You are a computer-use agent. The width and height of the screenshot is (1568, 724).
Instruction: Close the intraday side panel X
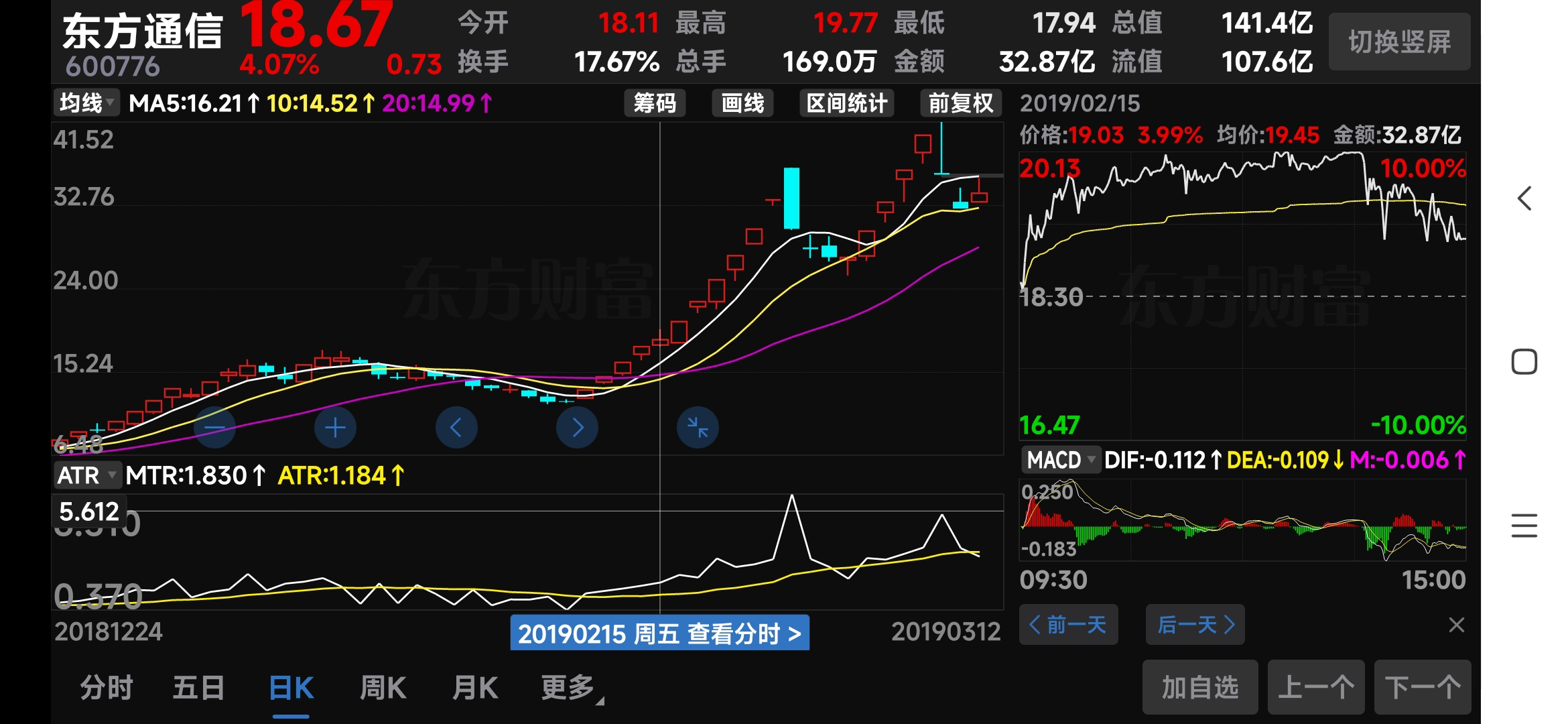click(x=1456, y=625)
